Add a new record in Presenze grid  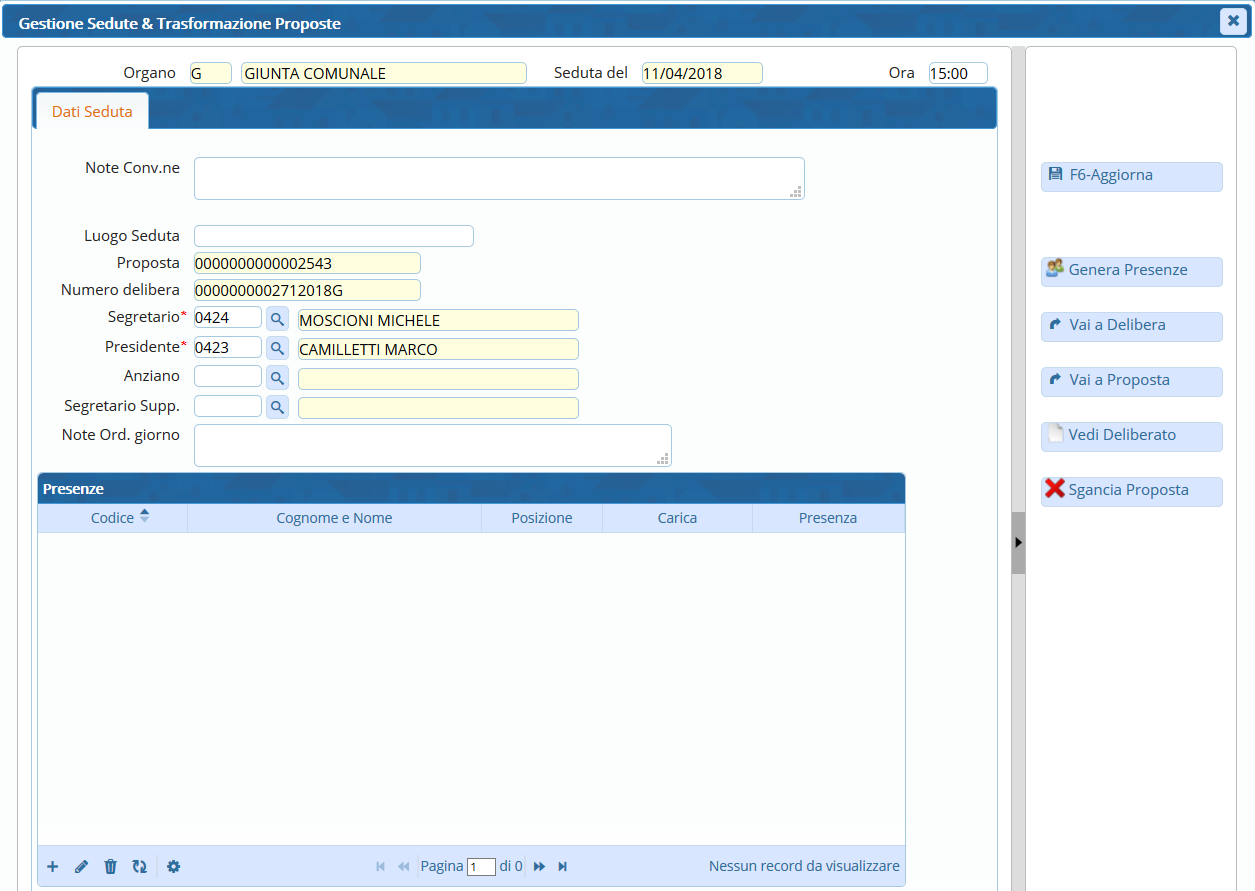[53, 866]
